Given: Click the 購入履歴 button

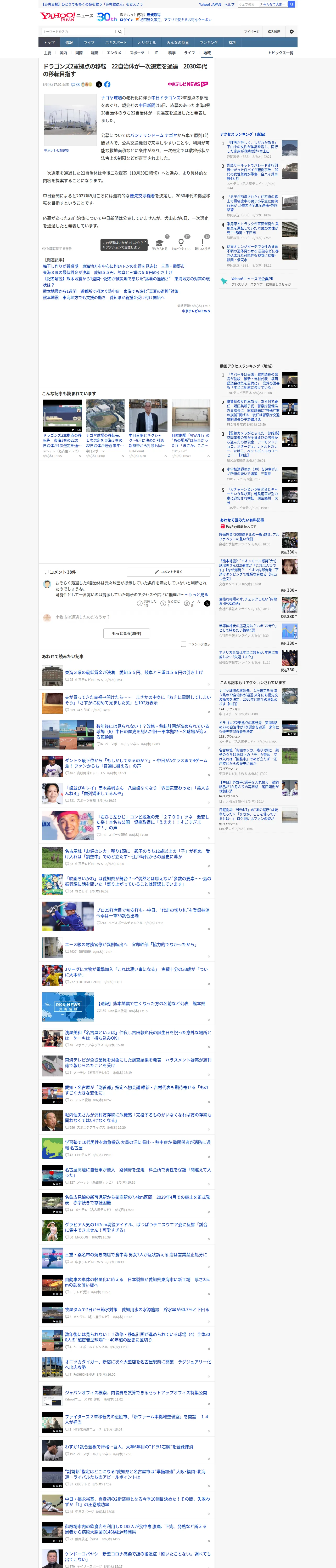Looking at the screenshot, I should coord(274,32).
